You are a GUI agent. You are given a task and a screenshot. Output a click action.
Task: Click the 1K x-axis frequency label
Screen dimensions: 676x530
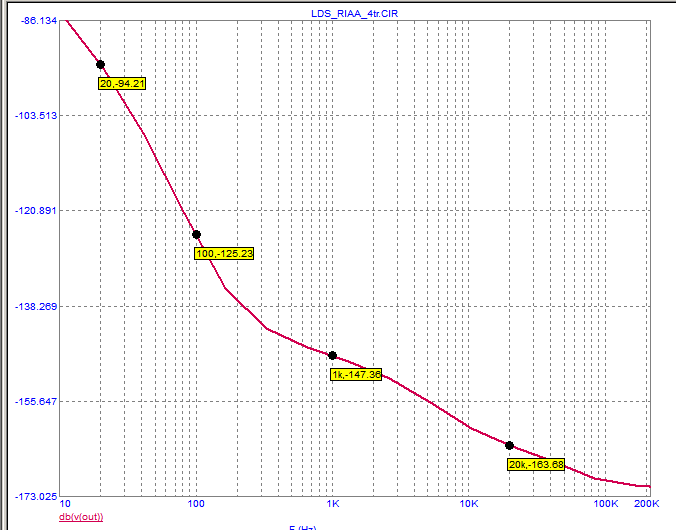point(332,504)
